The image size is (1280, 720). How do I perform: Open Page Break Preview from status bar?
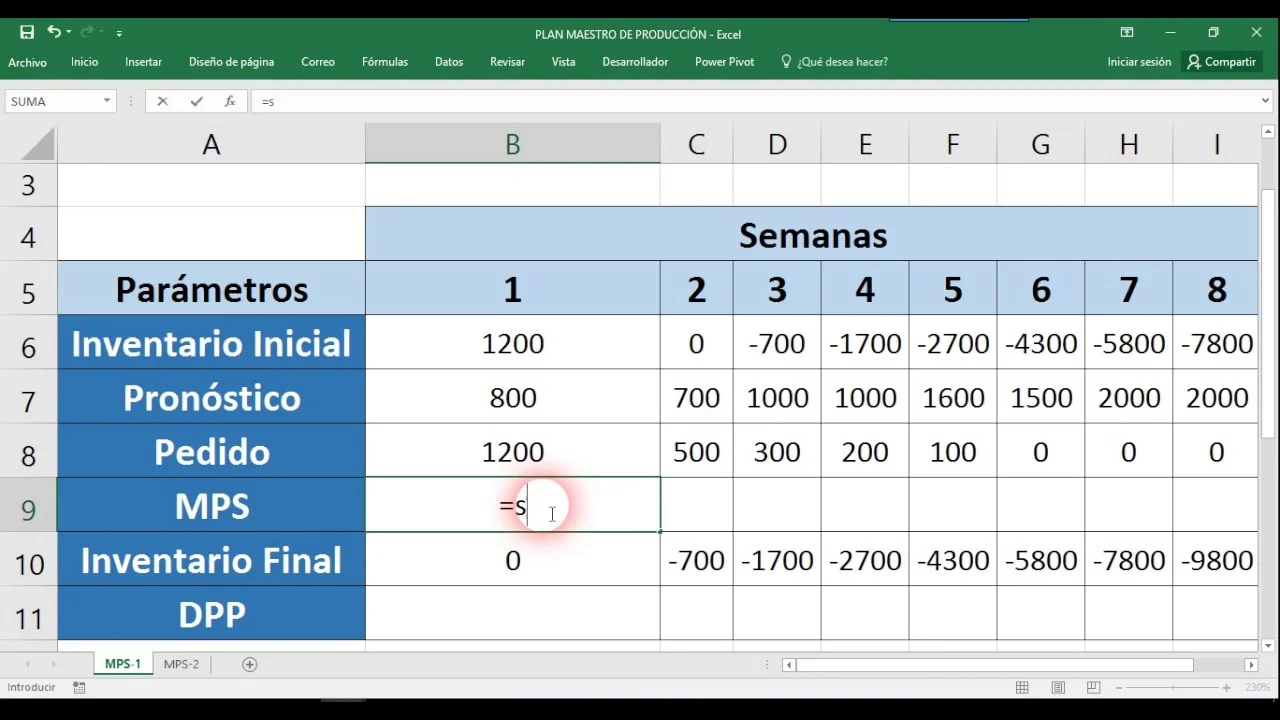click(x=1094, y=687)
